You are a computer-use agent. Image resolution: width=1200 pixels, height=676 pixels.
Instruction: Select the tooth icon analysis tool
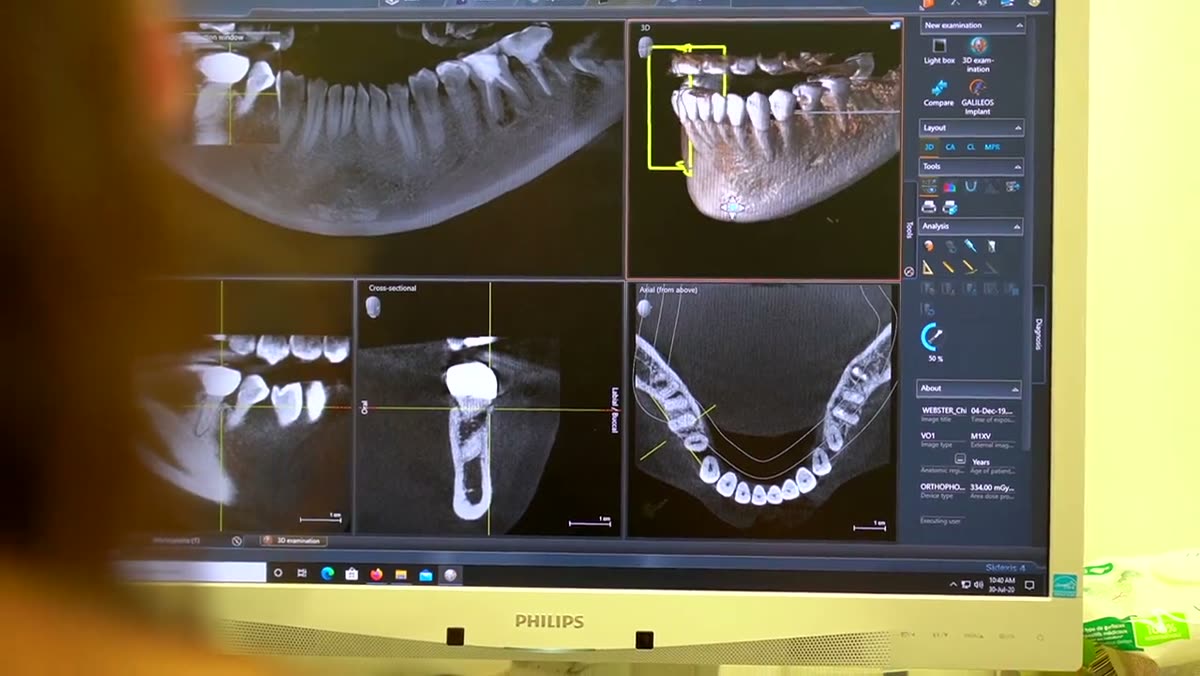coord(992,245)
